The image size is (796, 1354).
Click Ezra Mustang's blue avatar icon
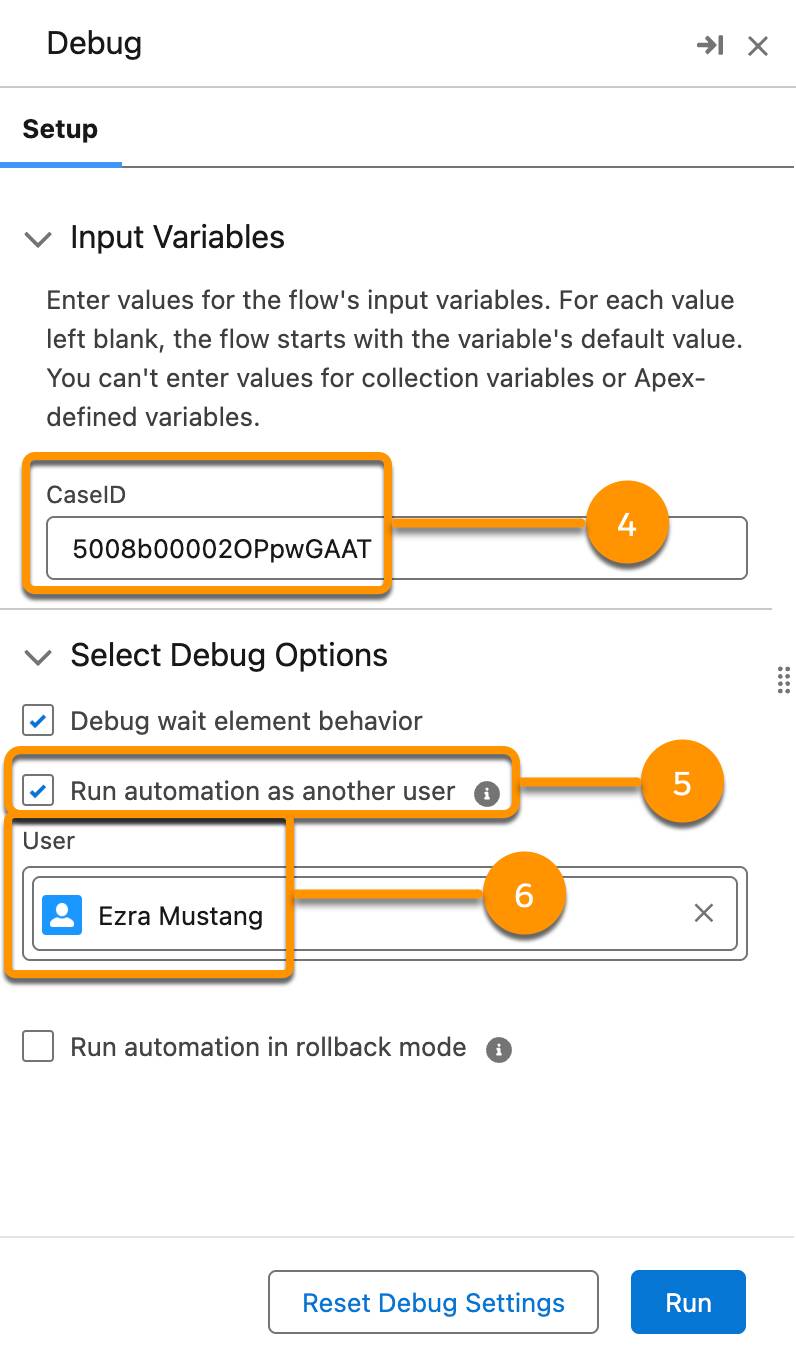(x=61, y=913)
